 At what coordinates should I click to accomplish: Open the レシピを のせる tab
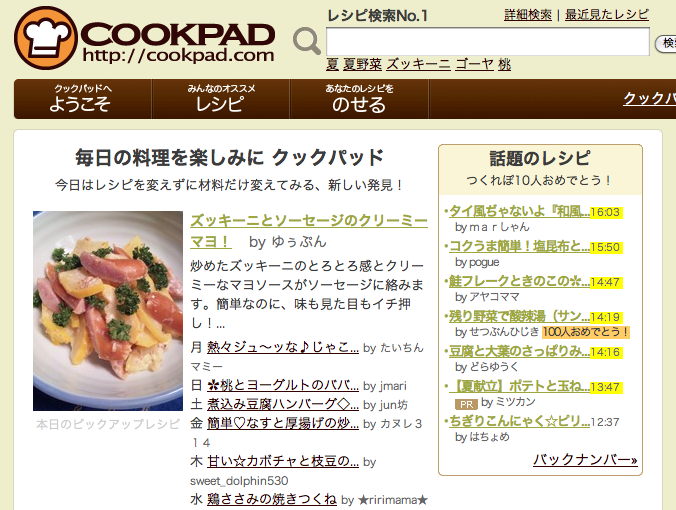pos(359,99)
